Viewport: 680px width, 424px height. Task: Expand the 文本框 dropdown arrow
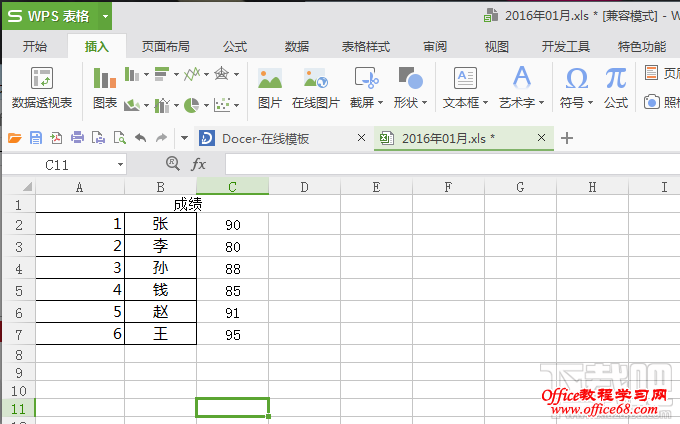tap(485, 103)
